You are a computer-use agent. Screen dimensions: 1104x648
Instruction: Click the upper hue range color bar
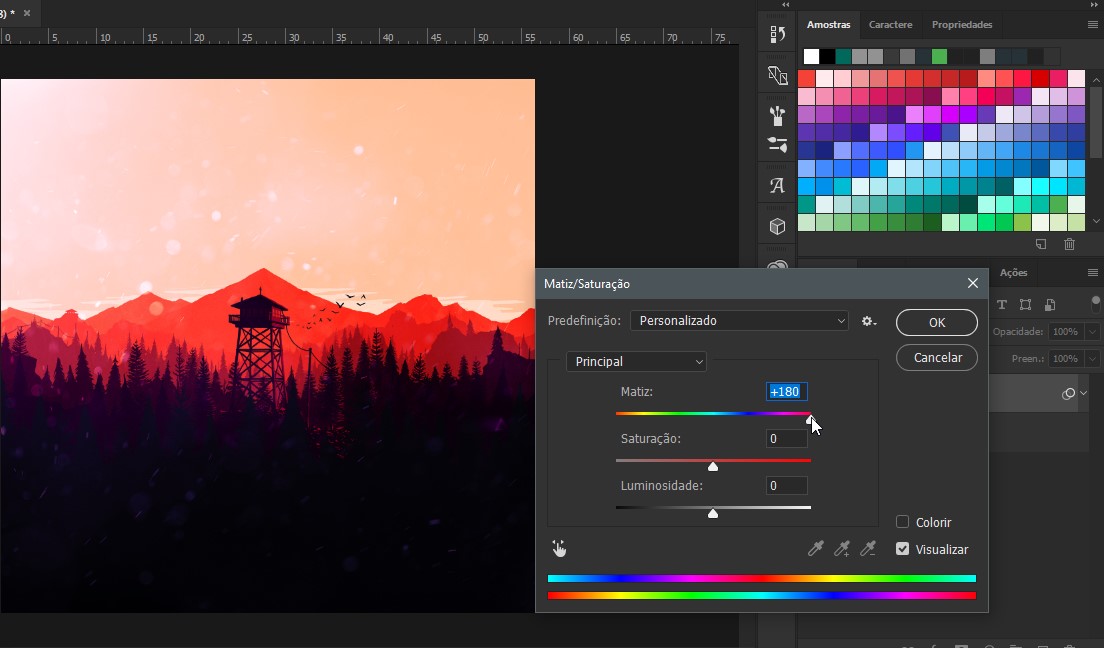click(762, 578)
